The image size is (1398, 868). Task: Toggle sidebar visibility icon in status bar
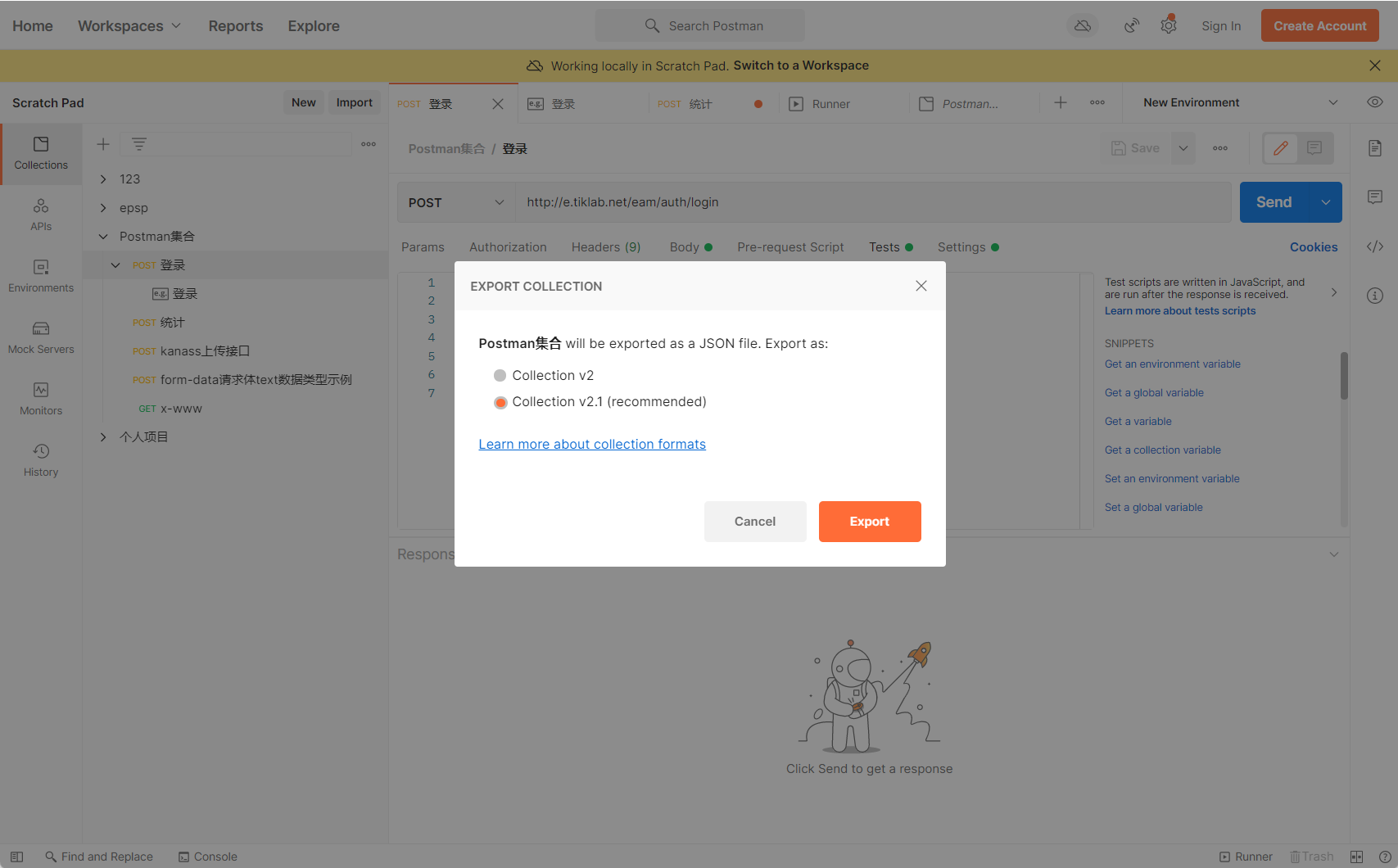(16, 857)
